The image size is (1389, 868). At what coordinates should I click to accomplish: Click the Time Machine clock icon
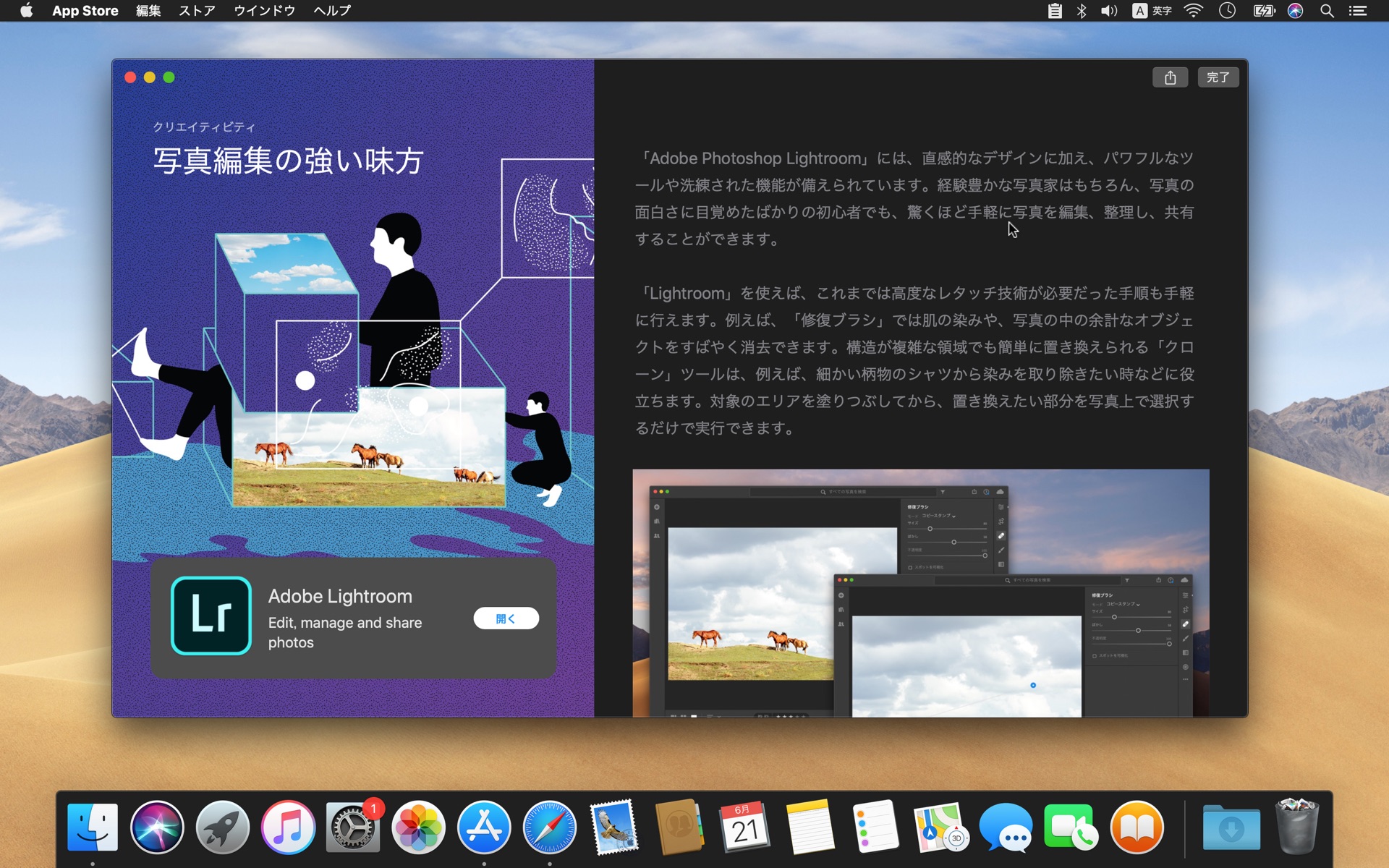pyautogui.click(x=1228, y=10)
